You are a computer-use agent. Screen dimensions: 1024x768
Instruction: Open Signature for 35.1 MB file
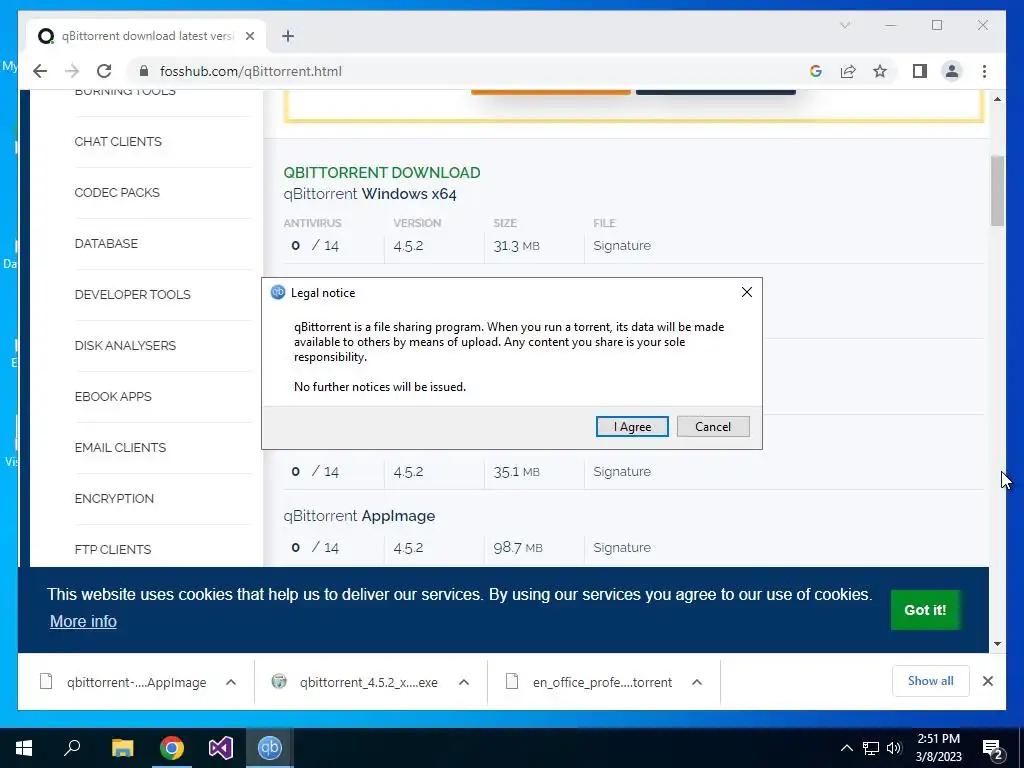[622, 472]
